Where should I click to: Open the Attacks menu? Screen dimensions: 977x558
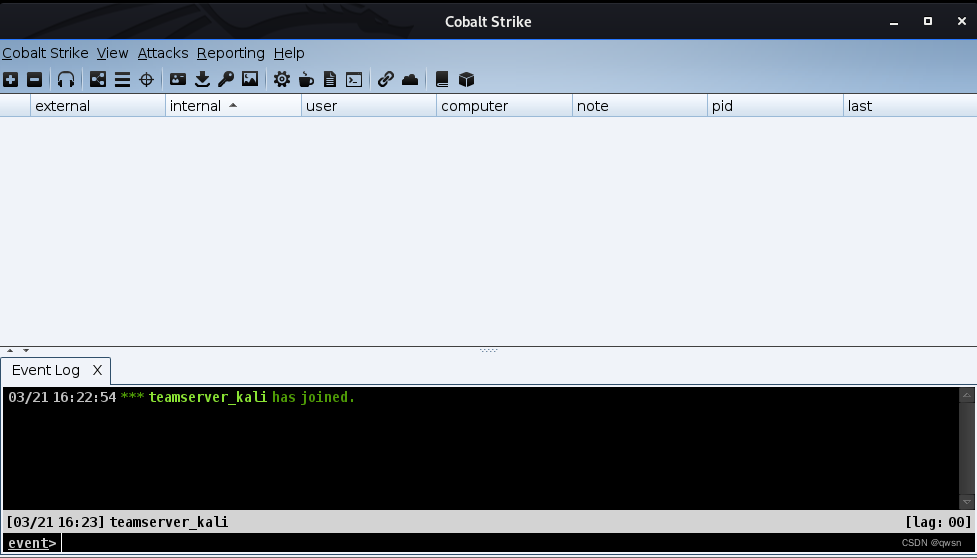tap(163, 54)
